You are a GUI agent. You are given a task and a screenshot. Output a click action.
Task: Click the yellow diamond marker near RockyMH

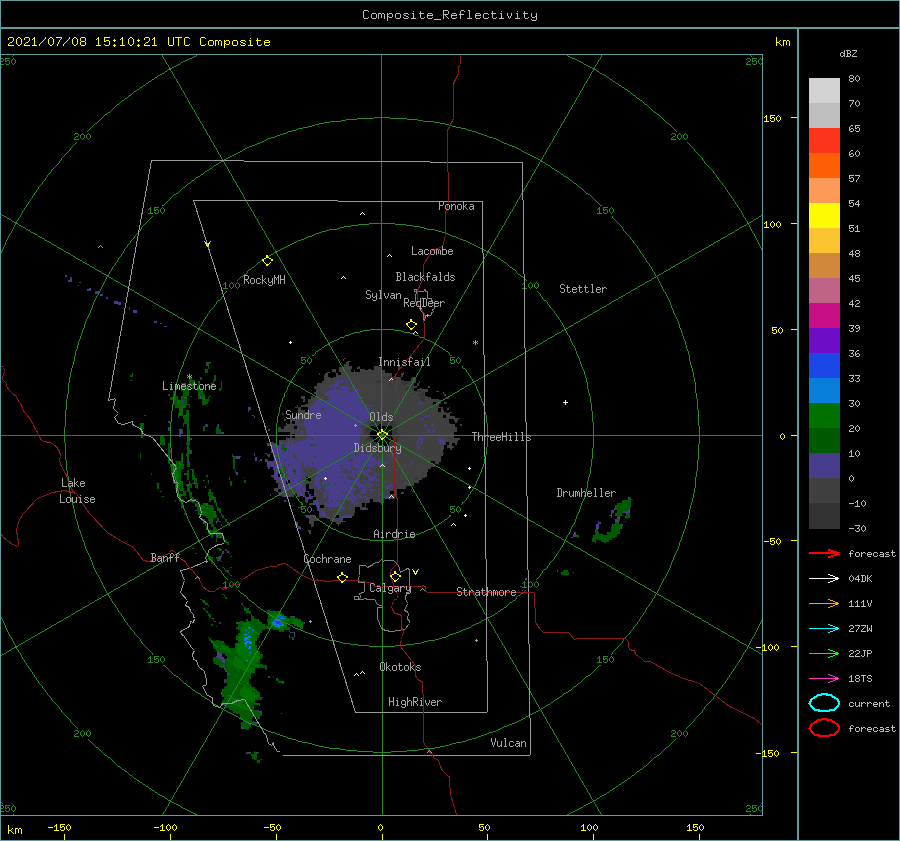pyautogui.click(x=267, y=261)
